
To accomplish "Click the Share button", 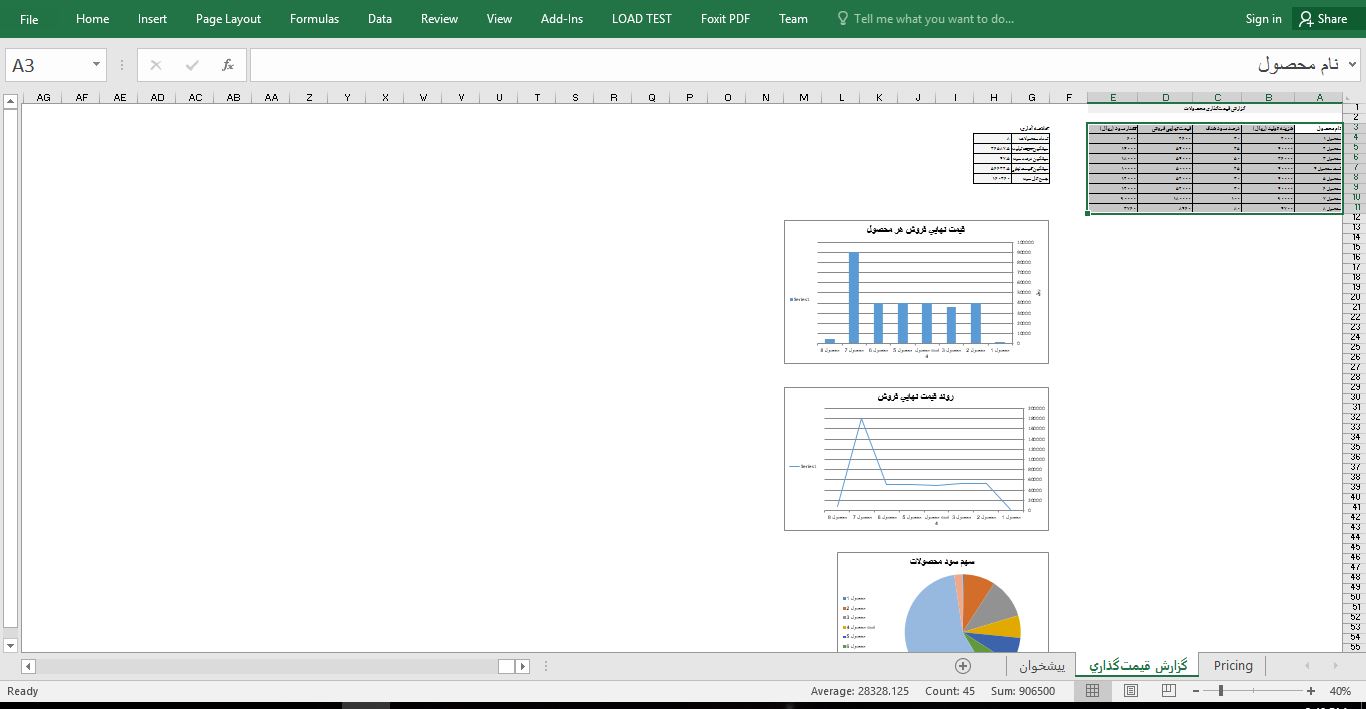I will (x=1322, y=19).
